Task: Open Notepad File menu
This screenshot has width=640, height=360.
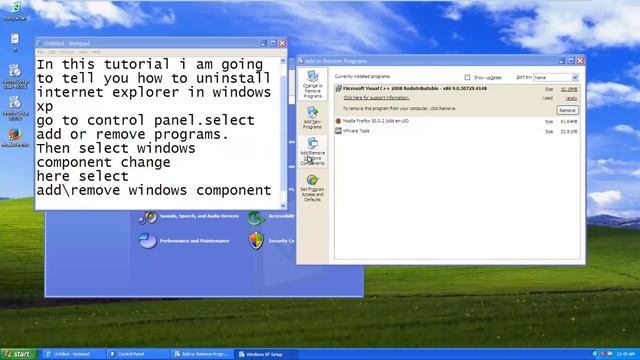Action: point(40,52)
